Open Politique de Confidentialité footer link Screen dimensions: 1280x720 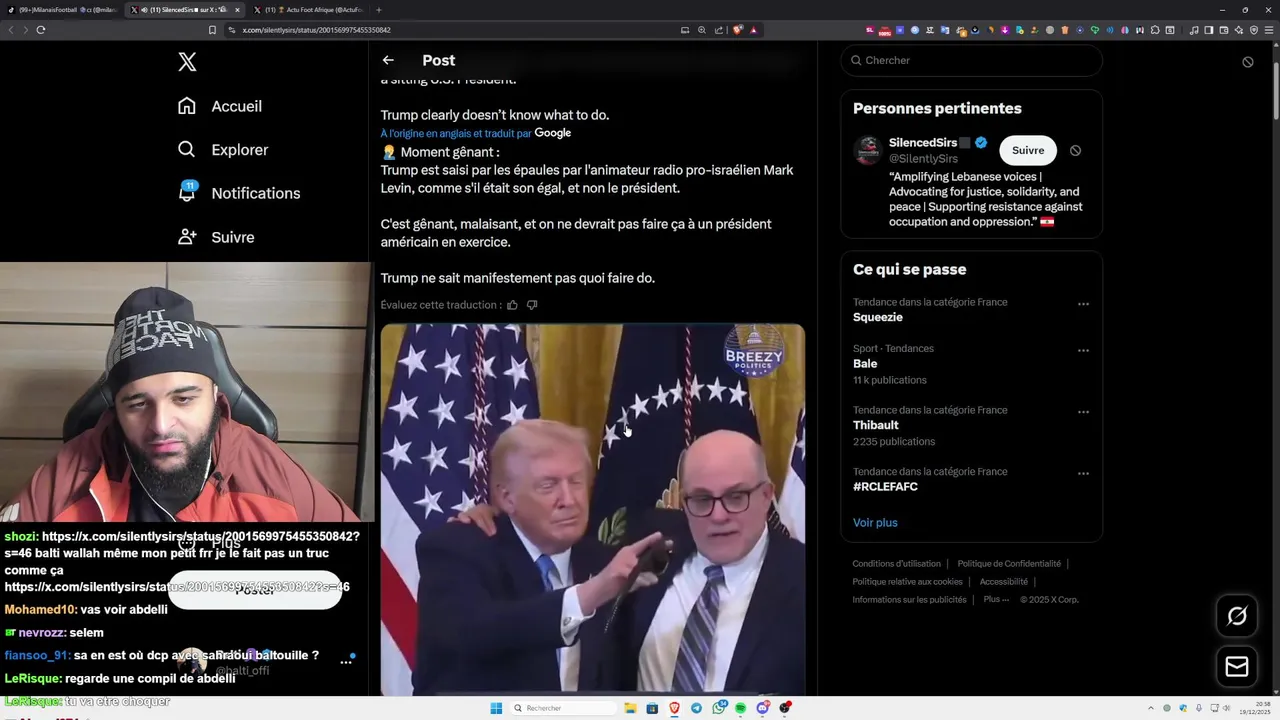point(1009,564)
